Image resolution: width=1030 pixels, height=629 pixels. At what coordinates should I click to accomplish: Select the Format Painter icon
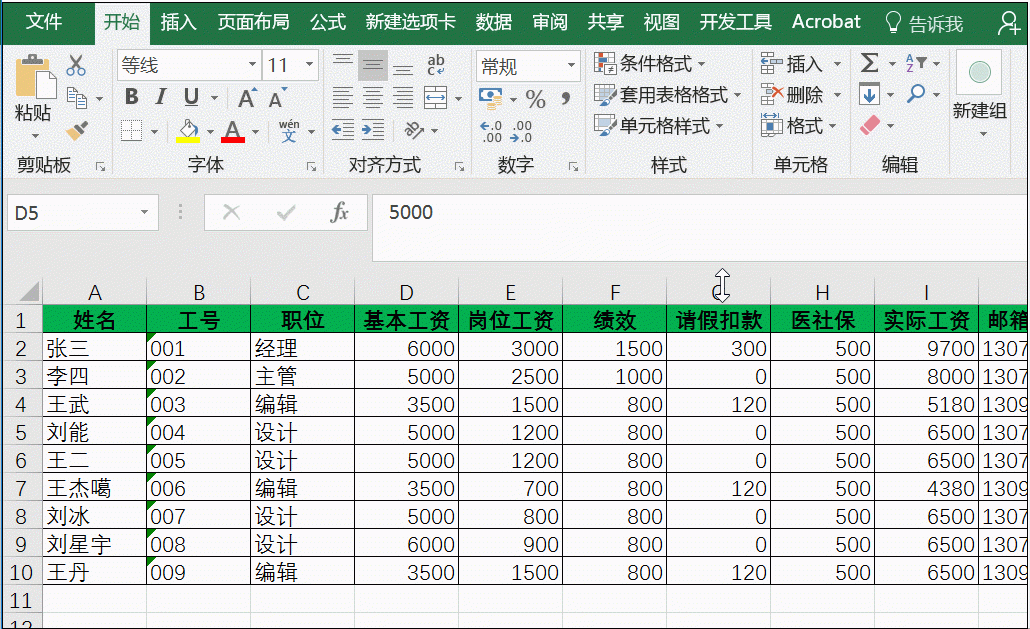click(x=76, y=129)
